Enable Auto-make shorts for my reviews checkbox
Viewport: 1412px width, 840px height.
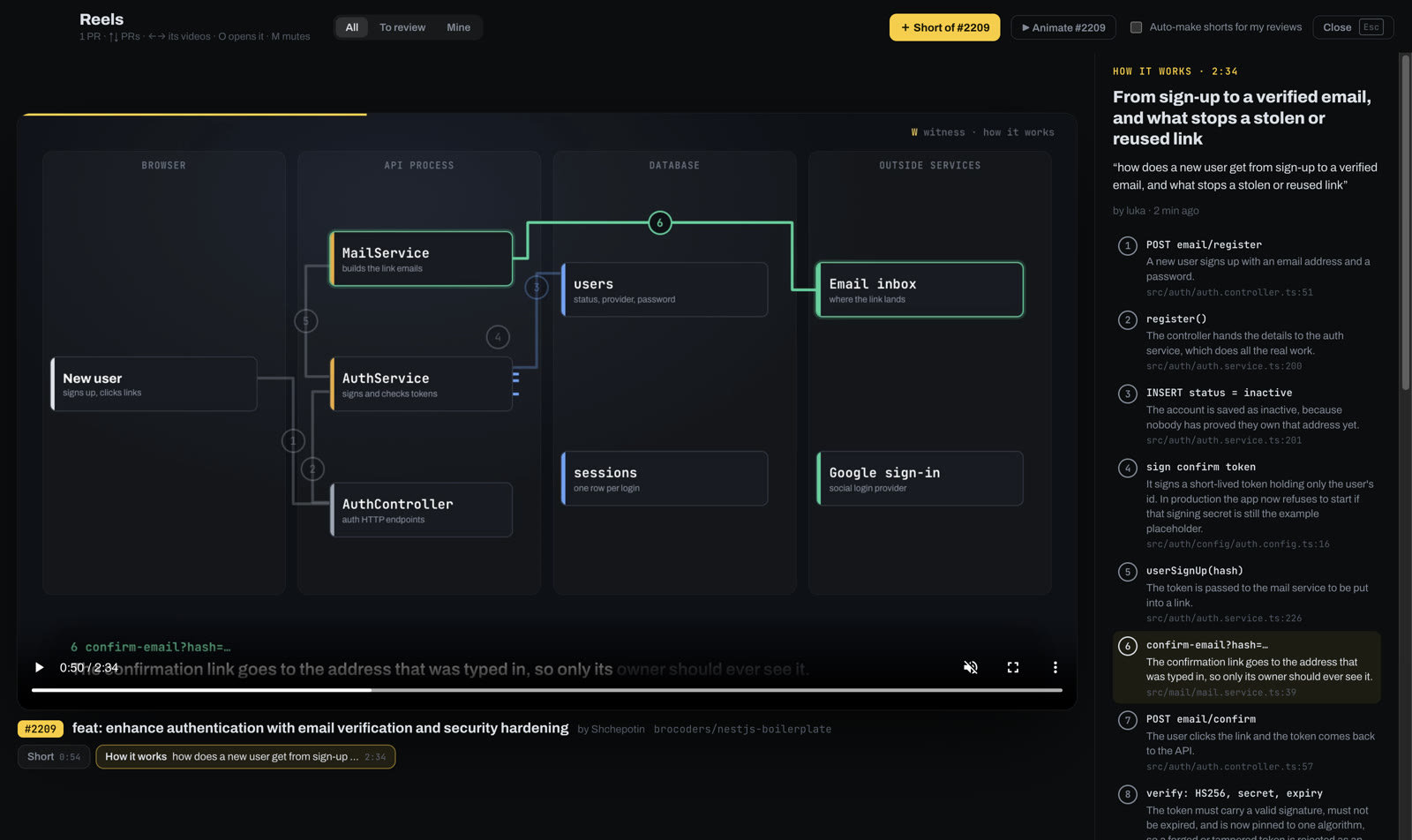[x=1136, y=27]
